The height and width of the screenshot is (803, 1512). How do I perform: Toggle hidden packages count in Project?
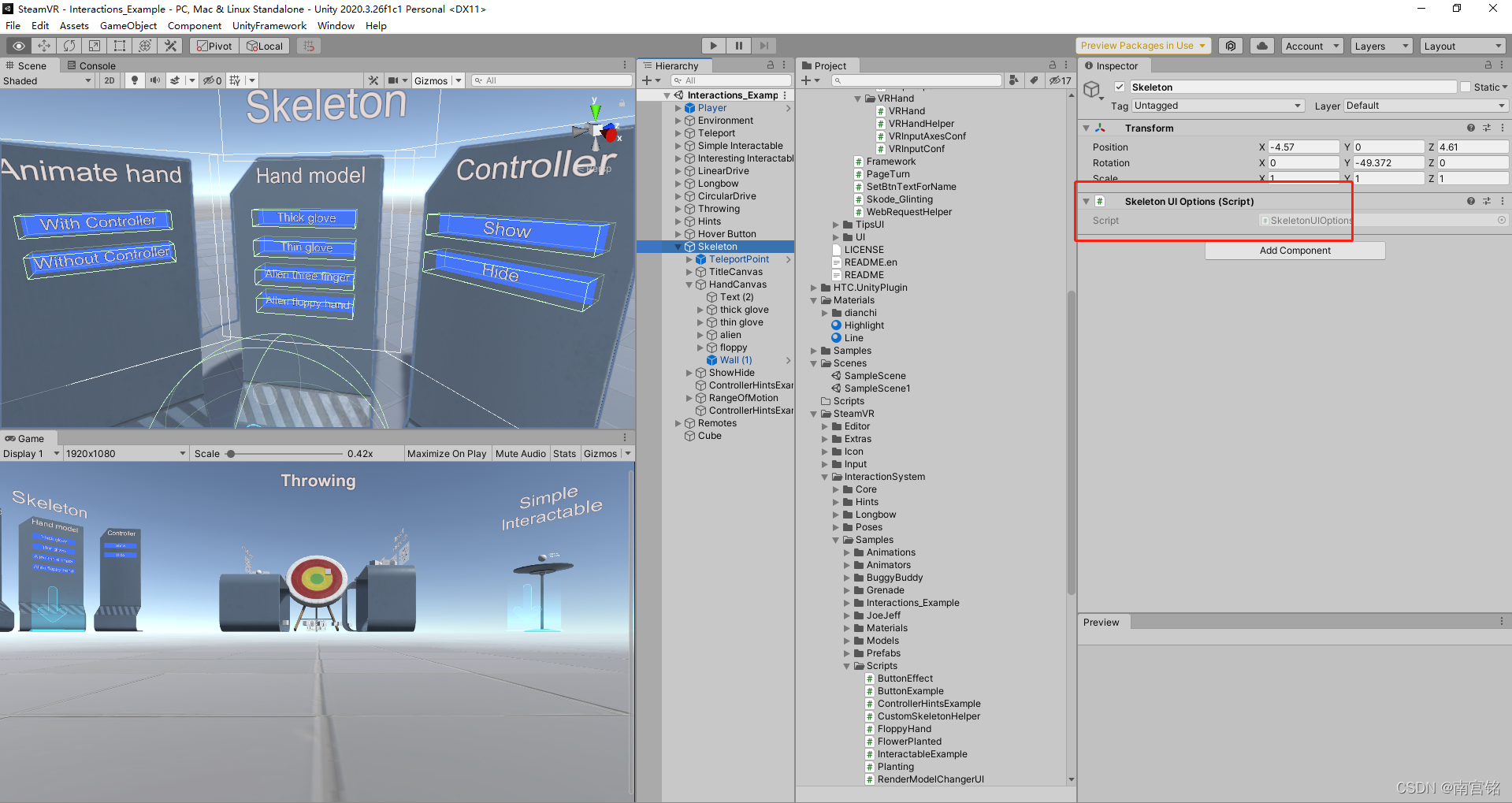pyautogui.click(x=1060, y=80)
